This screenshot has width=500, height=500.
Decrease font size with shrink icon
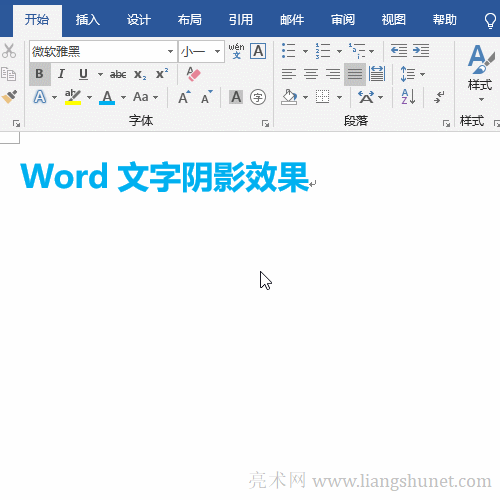point(206,97)
